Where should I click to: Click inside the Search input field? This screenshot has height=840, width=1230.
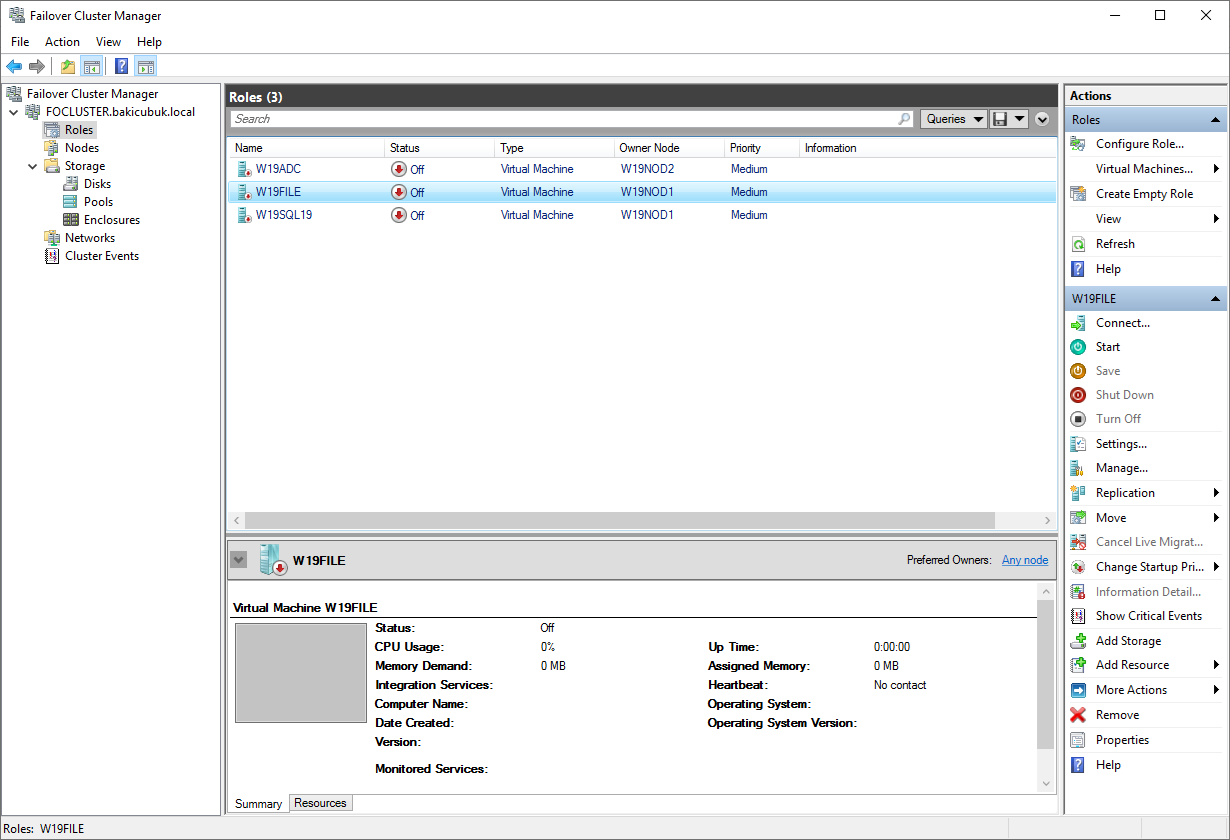tap(563, 119)
